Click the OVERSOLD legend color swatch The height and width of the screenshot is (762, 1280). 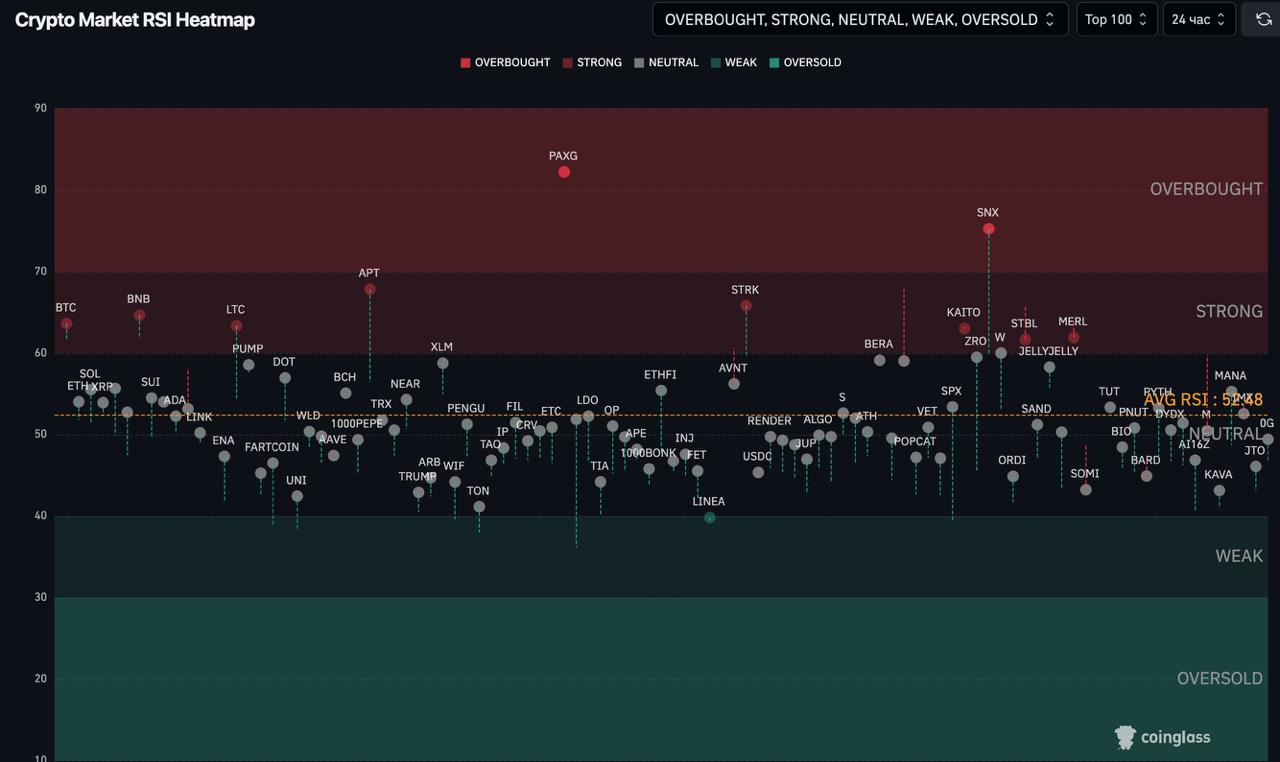coord(774,62)
